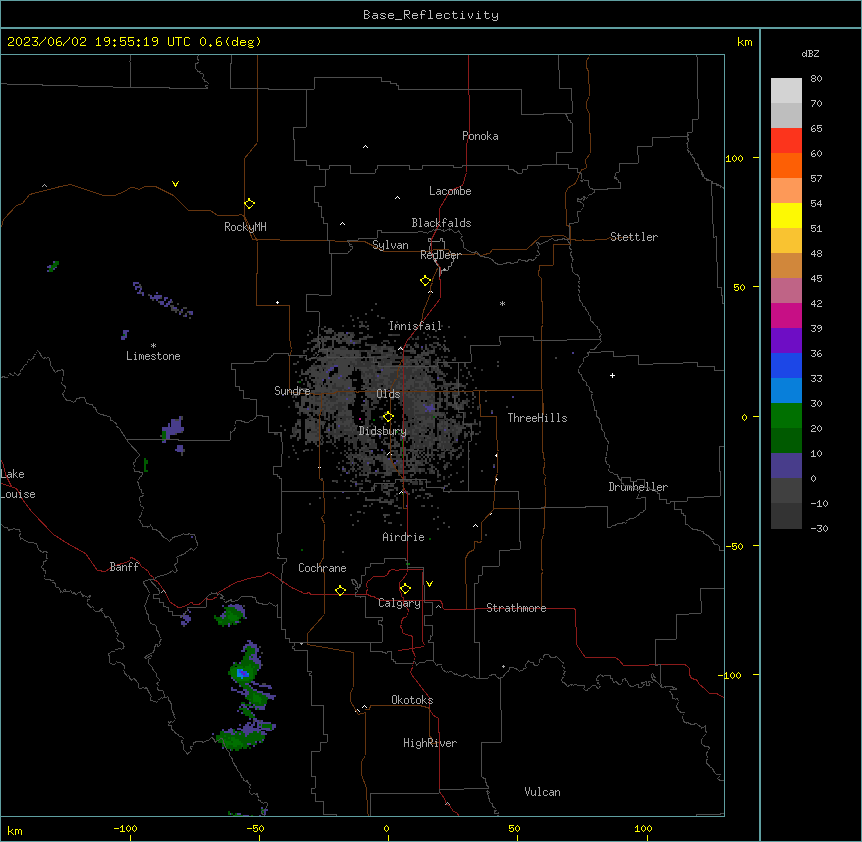Click the km unit label at top right

point(745,42)
